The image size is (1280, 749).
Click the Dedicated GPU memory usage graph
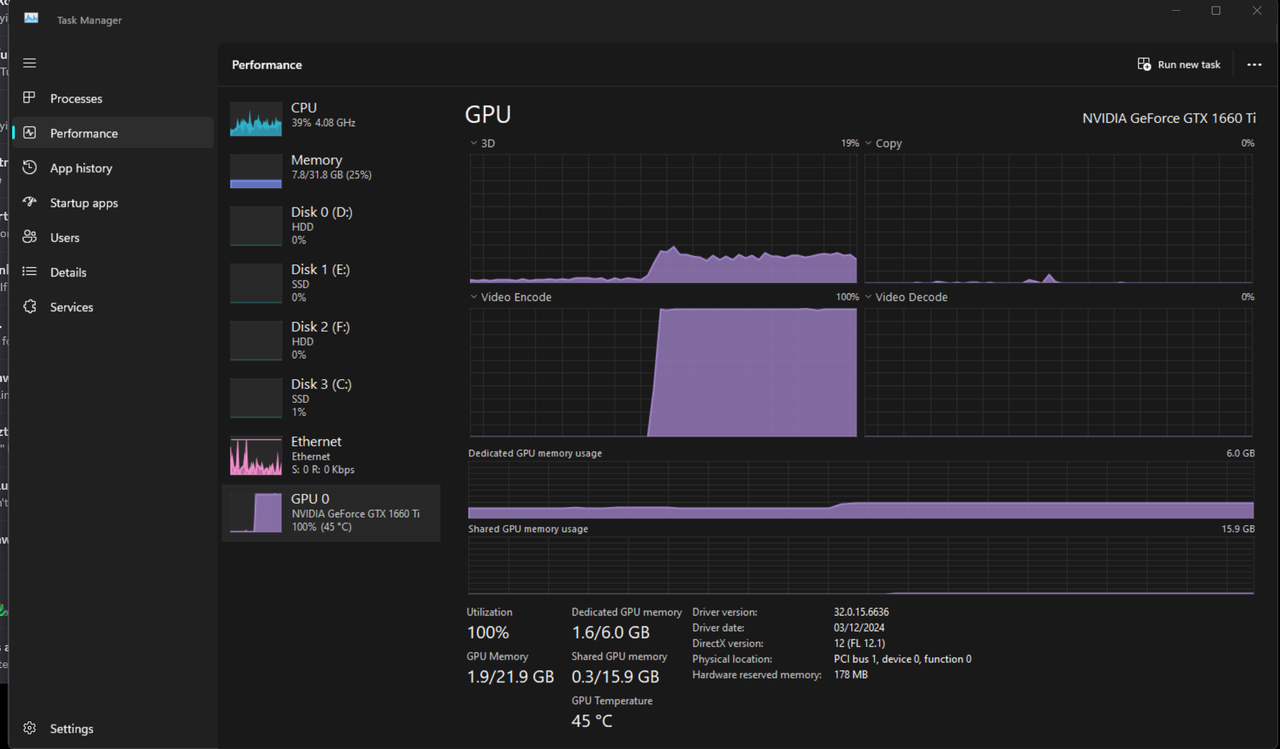pos(861,490)
